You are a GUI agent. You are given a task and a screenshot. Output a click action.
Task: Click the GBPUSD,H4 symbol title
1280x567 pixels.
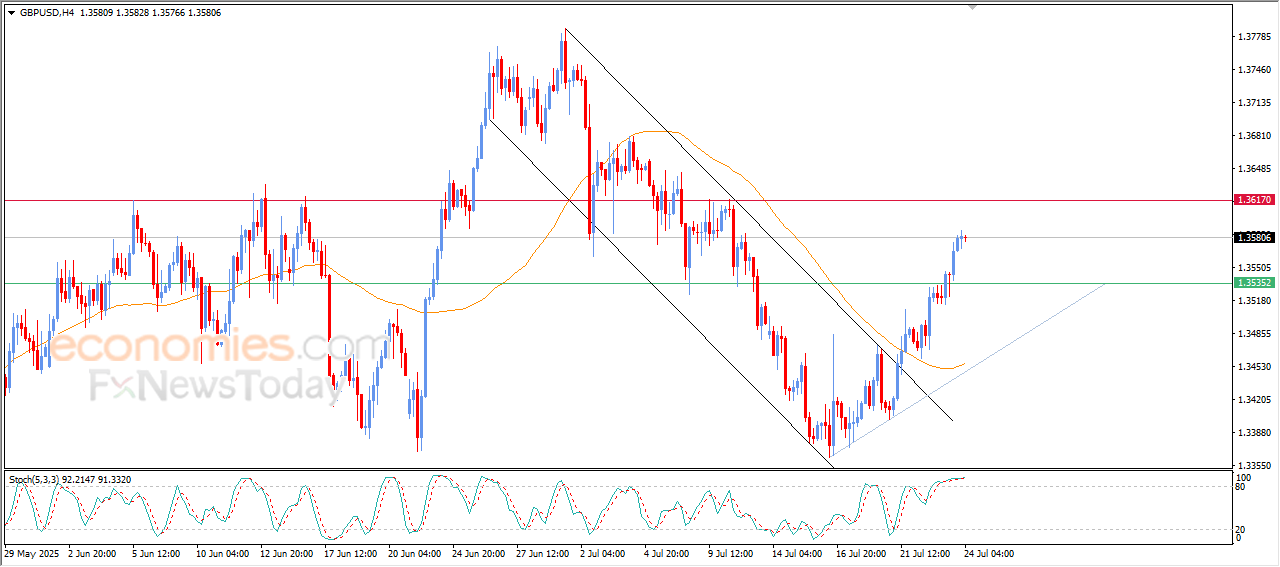click(x=46, y=13)
